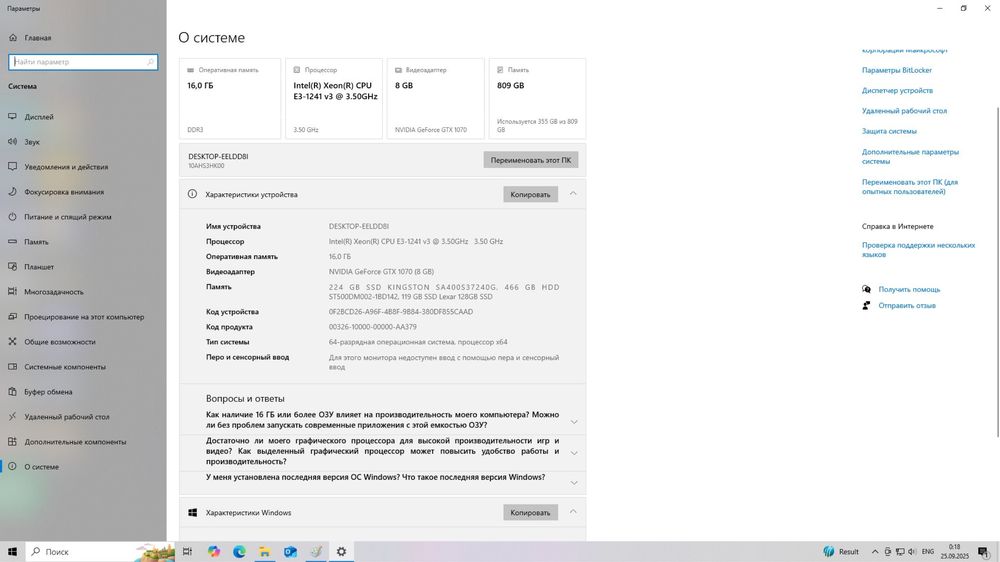Open Task View on the taskbar

coord(188,552)
